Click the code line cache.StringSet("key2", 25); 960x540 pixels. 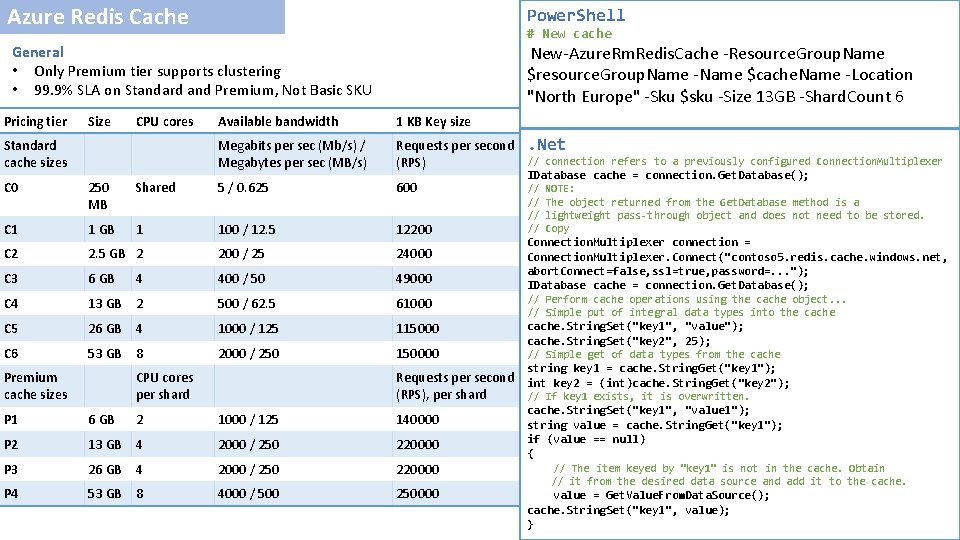point(618,341)
